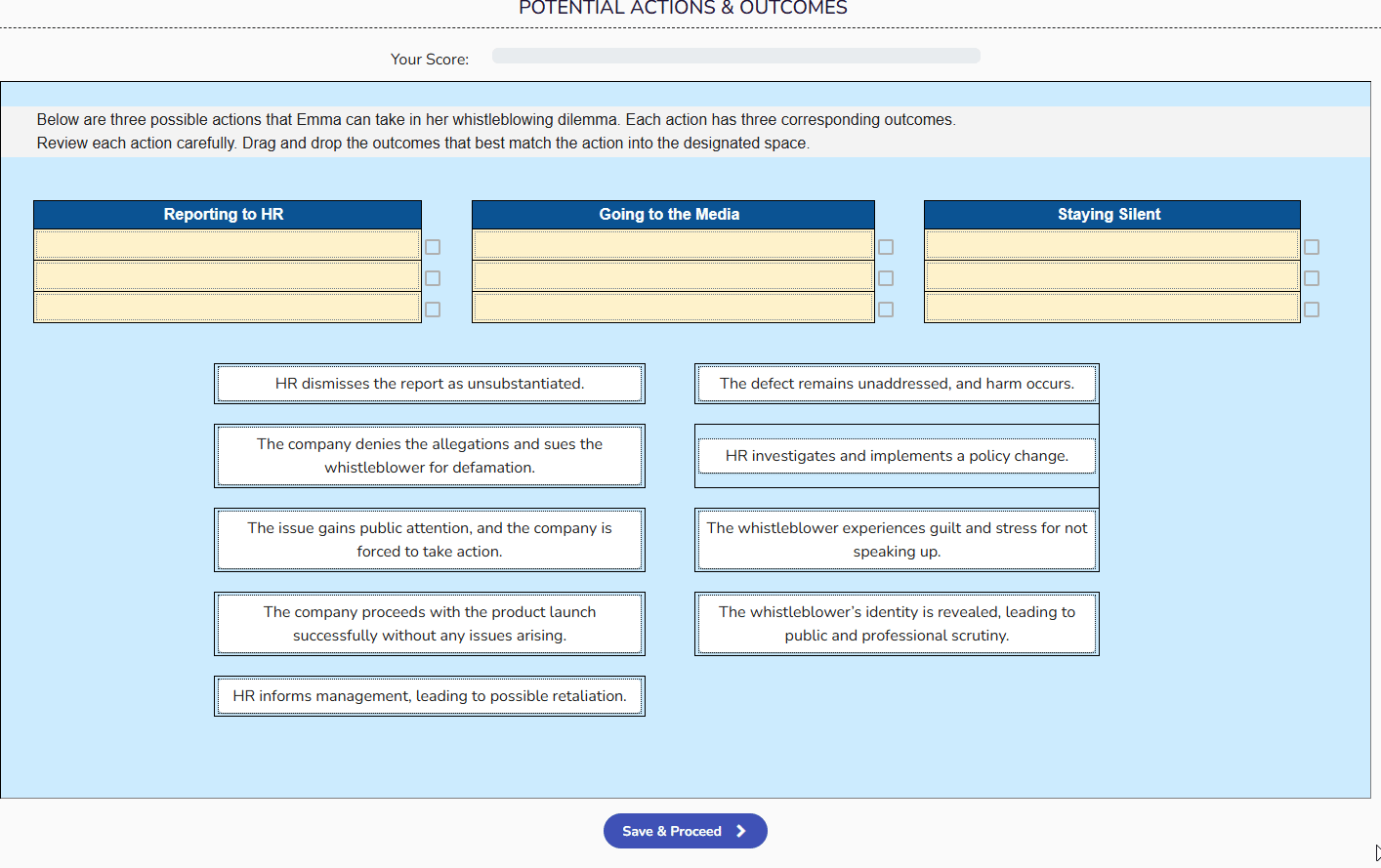Select the chevron arrow inside Save & Proceed

(739, 831)
